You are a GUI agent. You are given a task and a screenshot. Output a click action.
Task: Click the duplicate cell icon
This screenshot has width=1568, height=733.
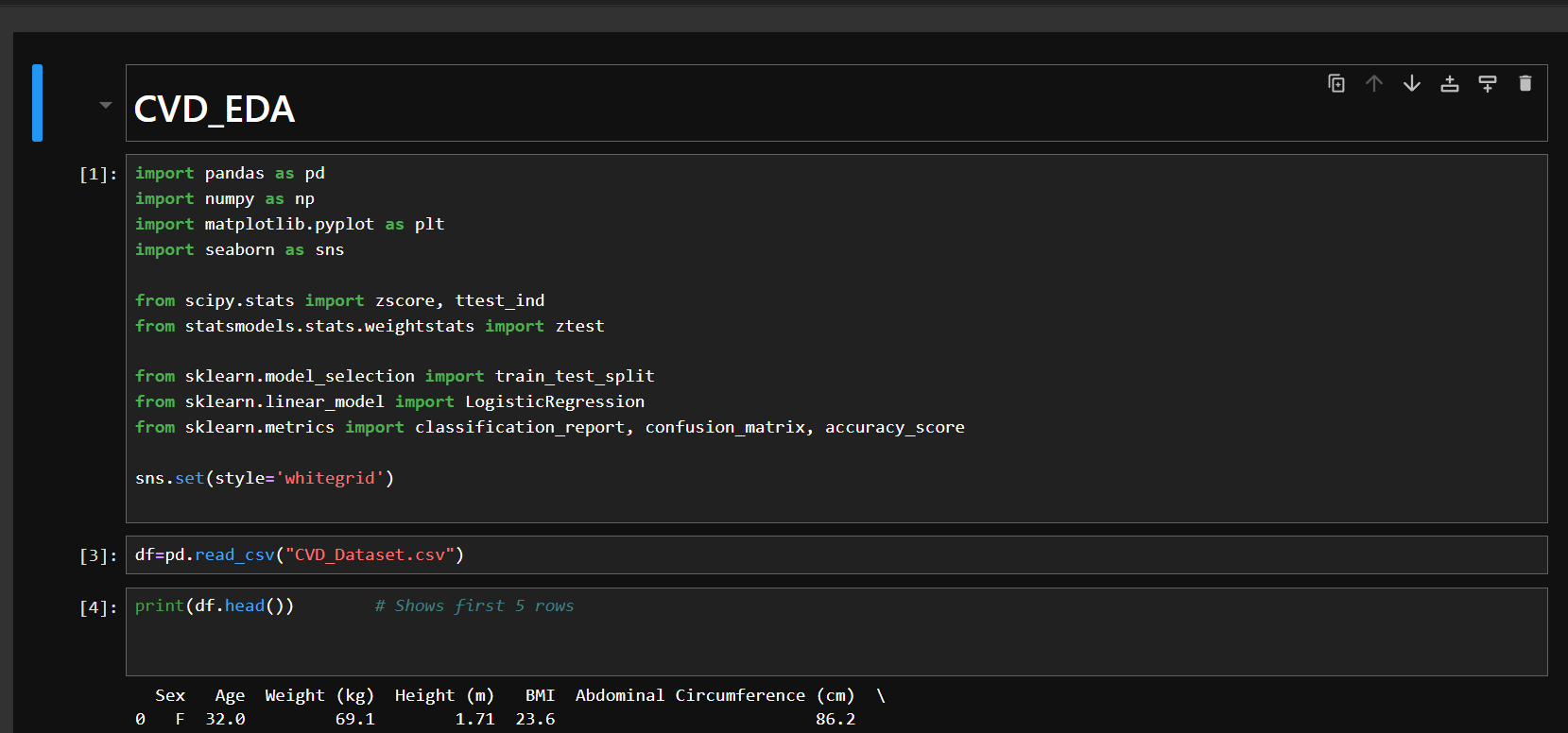tap(1335, 84)
